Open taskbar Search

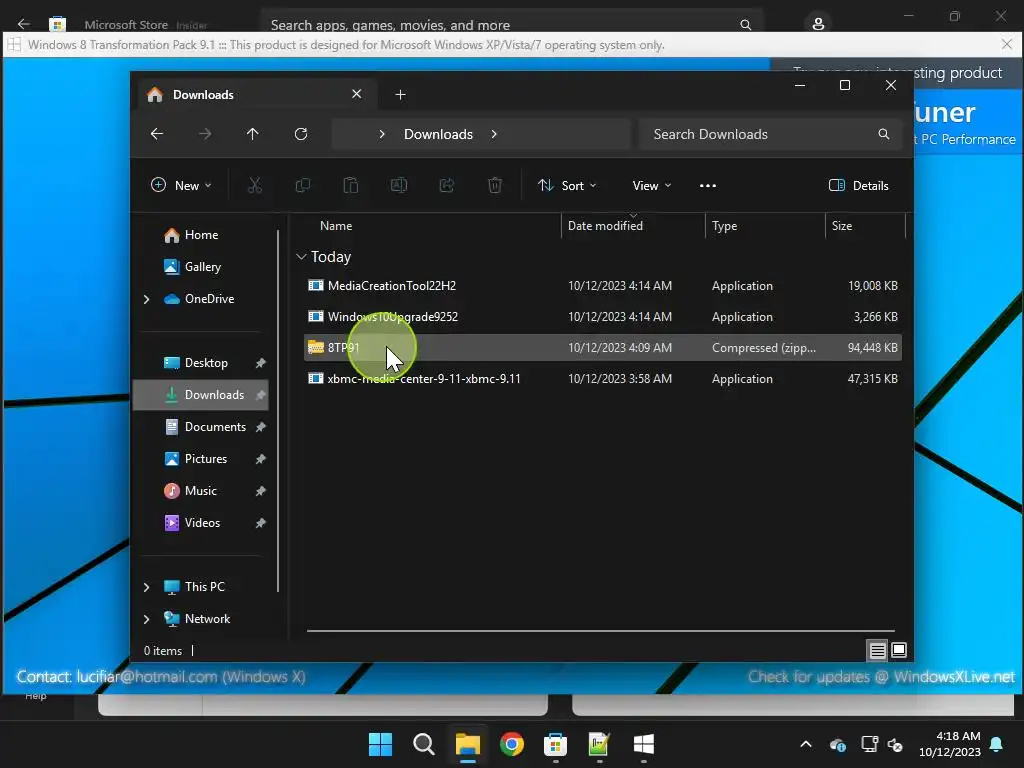pyautogui.click(x=424, y=744)
